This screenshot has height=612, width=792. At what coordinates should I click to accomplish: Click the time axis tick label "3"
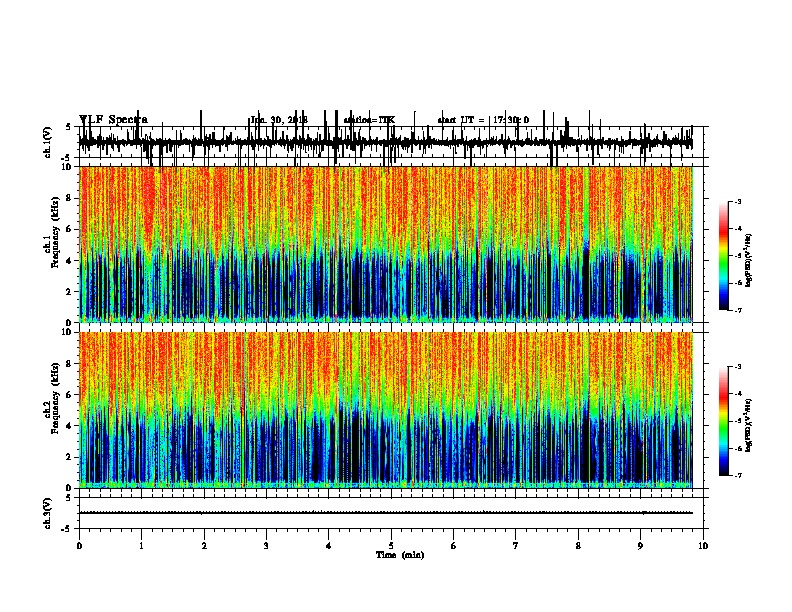266,546
